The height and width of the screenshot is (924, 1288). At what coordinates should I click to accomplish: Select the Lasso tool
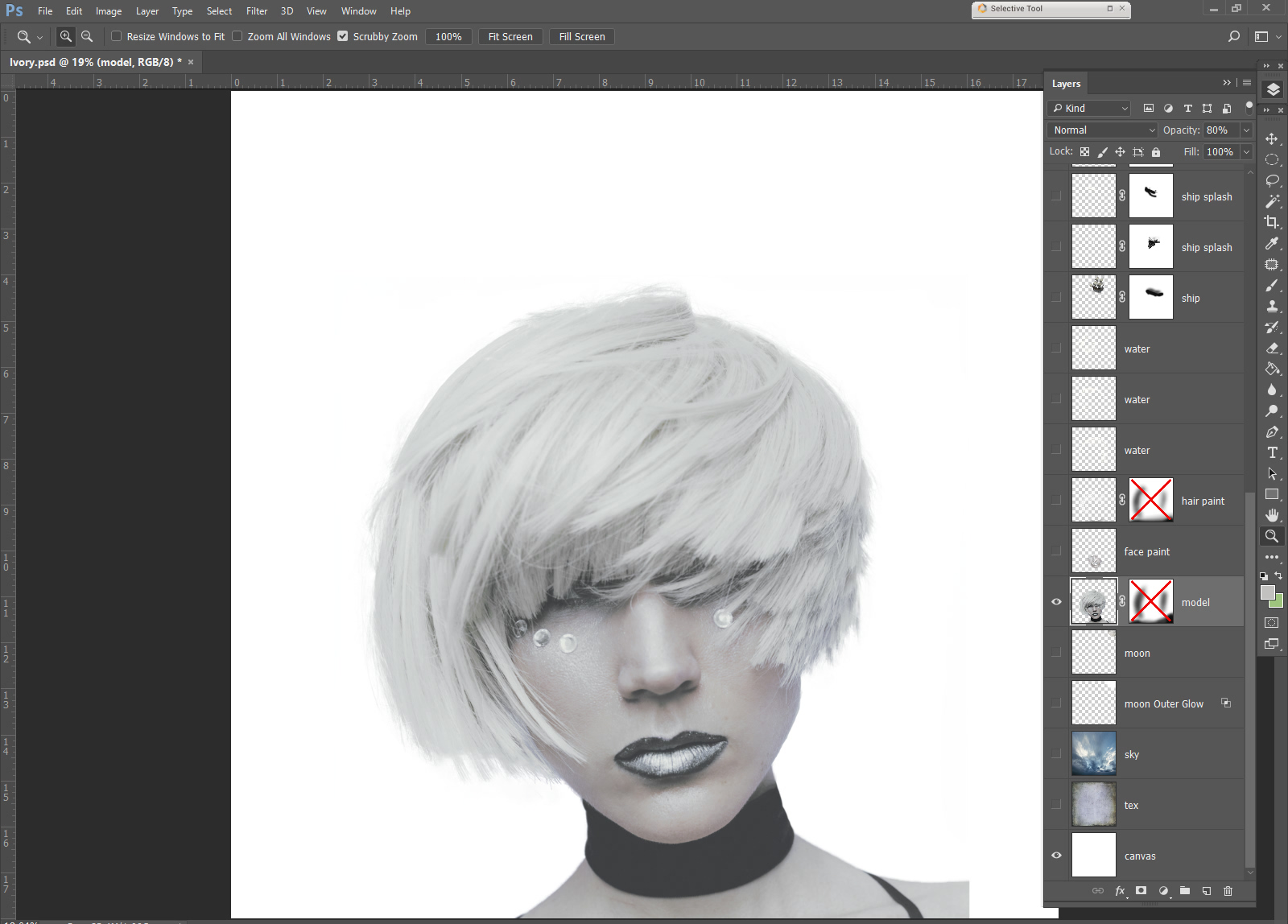coord(1272,180)
